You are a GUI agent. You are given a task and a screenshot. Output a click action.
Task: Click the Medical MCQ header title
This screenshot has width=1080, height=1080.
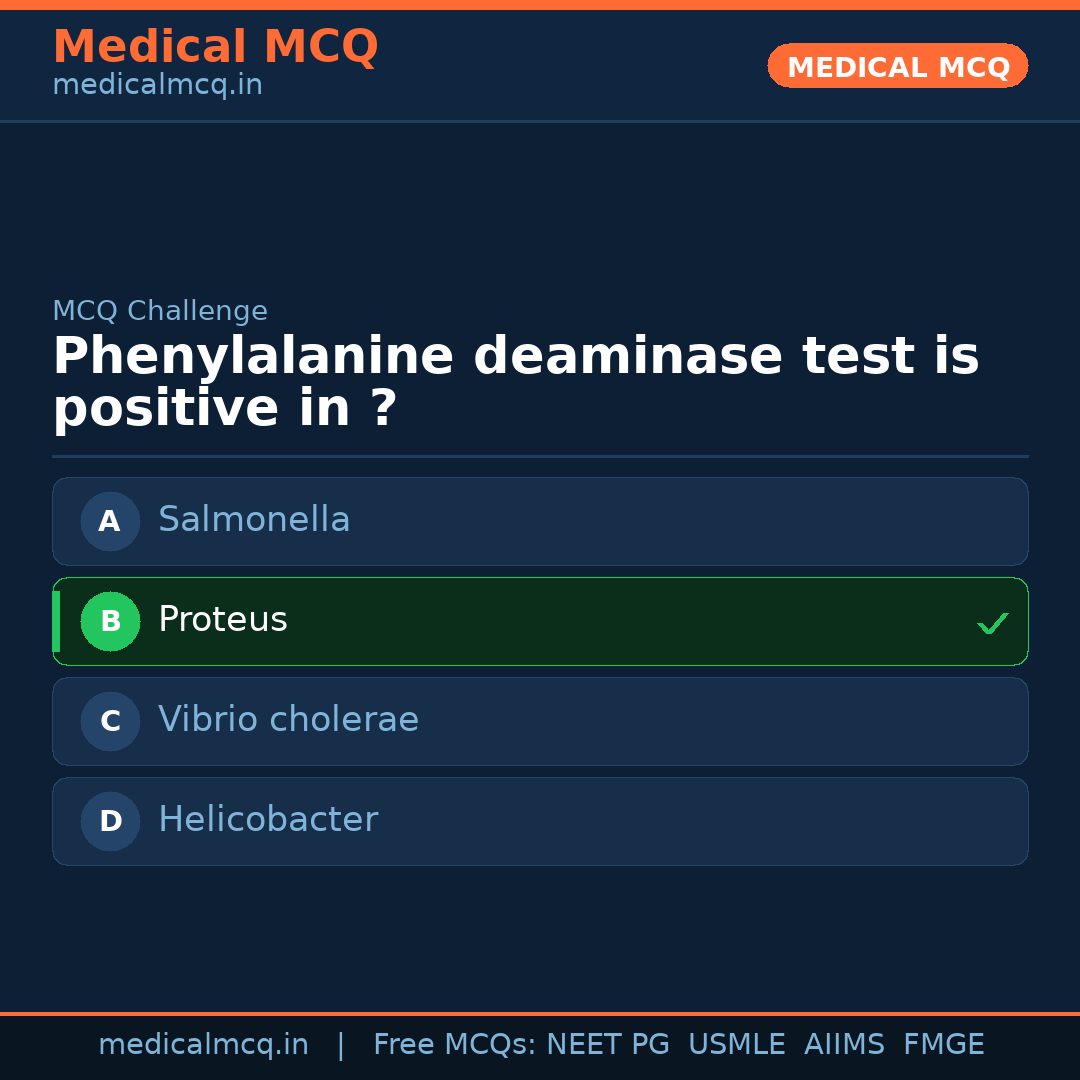215,47
